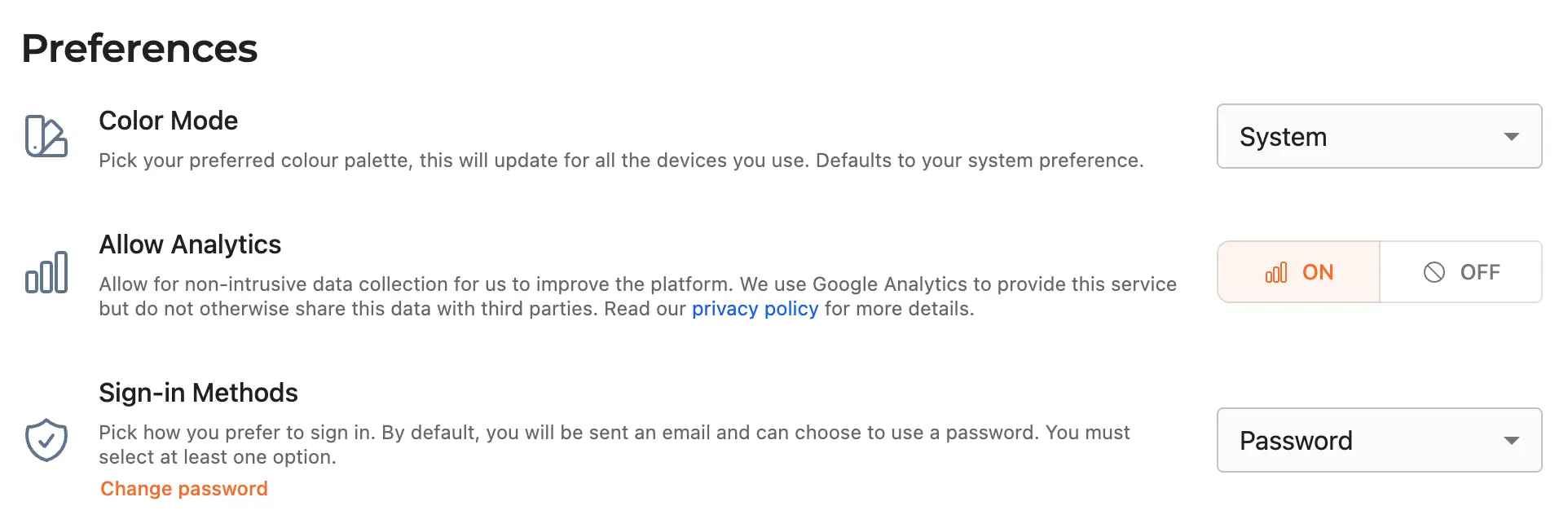Click the Sign-in Methods shield icon

[x=46, y=440]
